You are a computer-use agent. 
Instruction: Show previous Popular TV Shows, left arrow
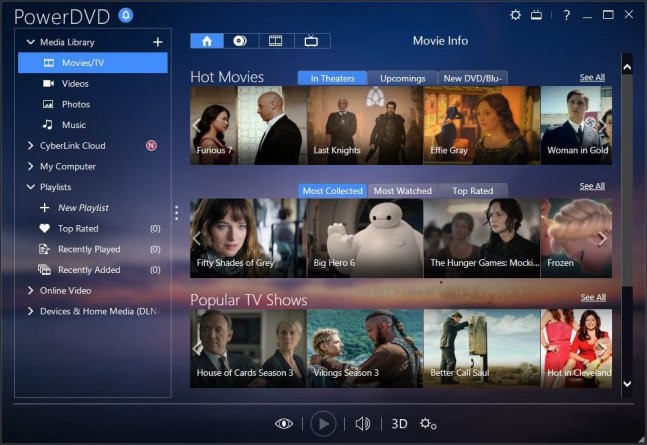click(x=196, y=348)
